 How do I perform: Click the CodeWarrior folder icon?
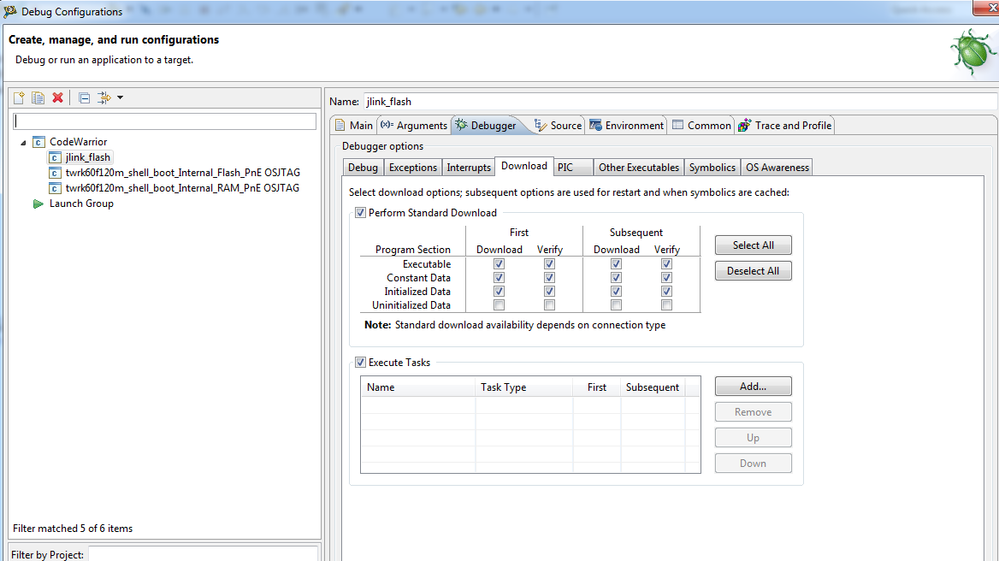pyautogui.click(x=39, y=142)
